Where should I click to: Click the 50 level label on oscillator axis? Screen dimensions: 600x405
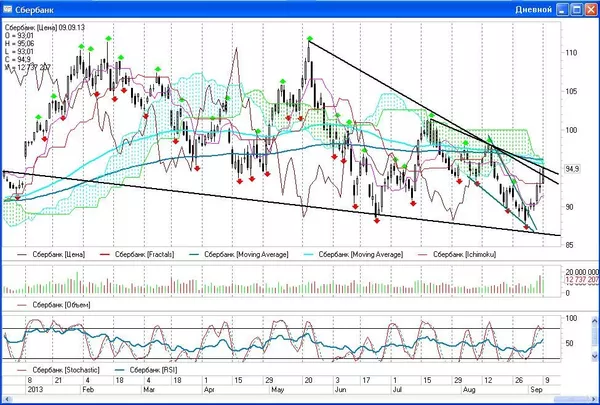pyautogui.click(x=570, y=343)
